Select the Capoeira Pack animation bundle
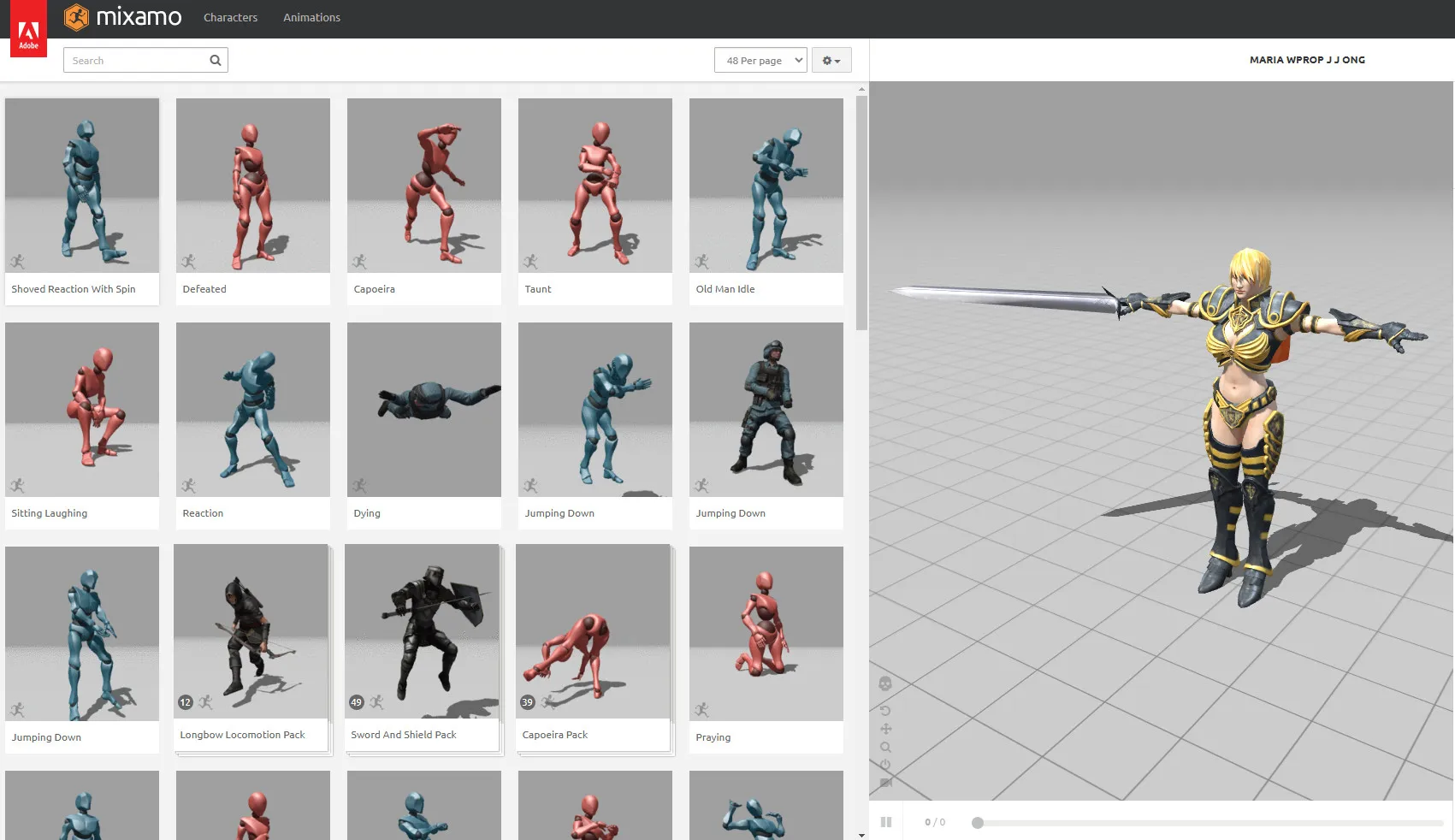 [593, 648]
